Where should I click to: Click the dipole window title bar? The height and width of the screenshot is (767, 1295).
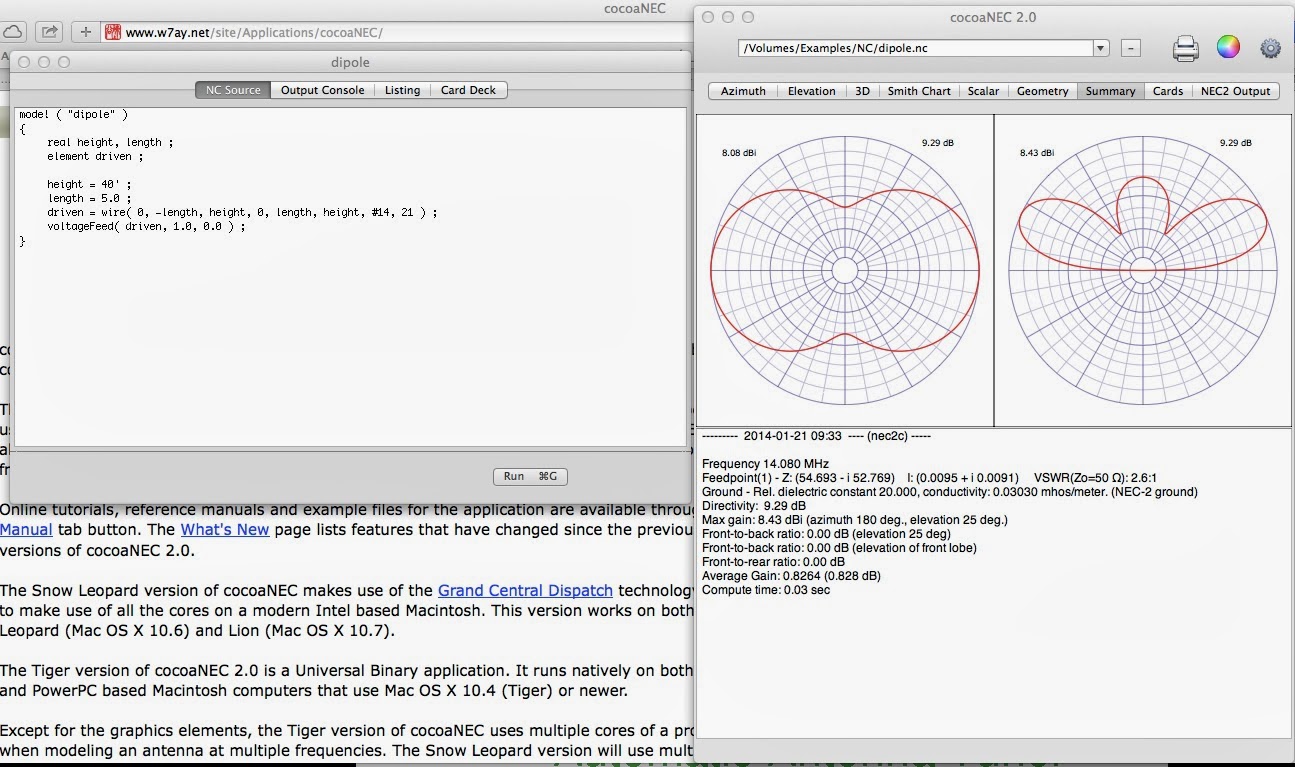point(350,62)
